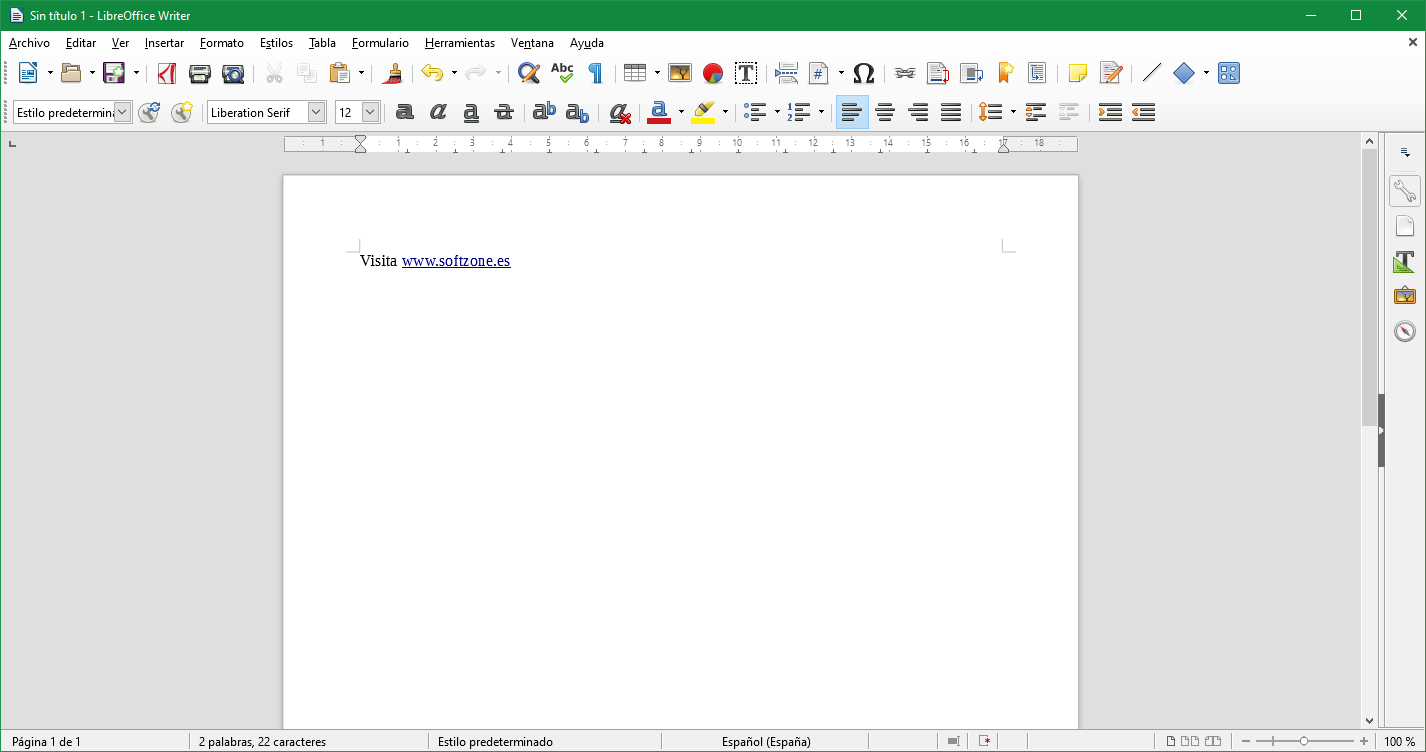
Task: Open Find and Replace
Action: (x=529, y=73)
